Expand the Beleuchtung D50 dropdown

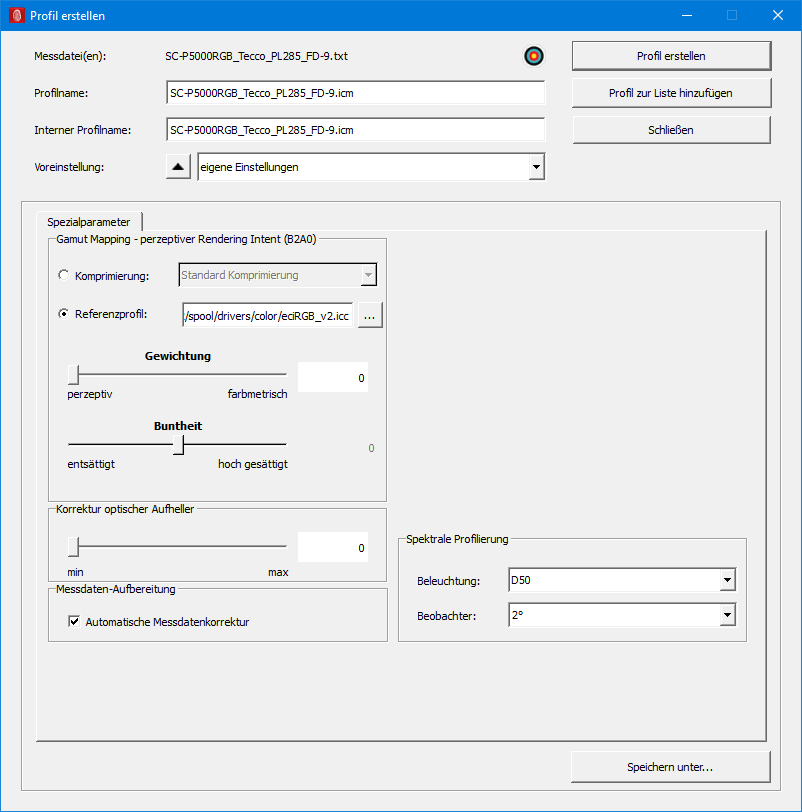(x=727, y=580)
